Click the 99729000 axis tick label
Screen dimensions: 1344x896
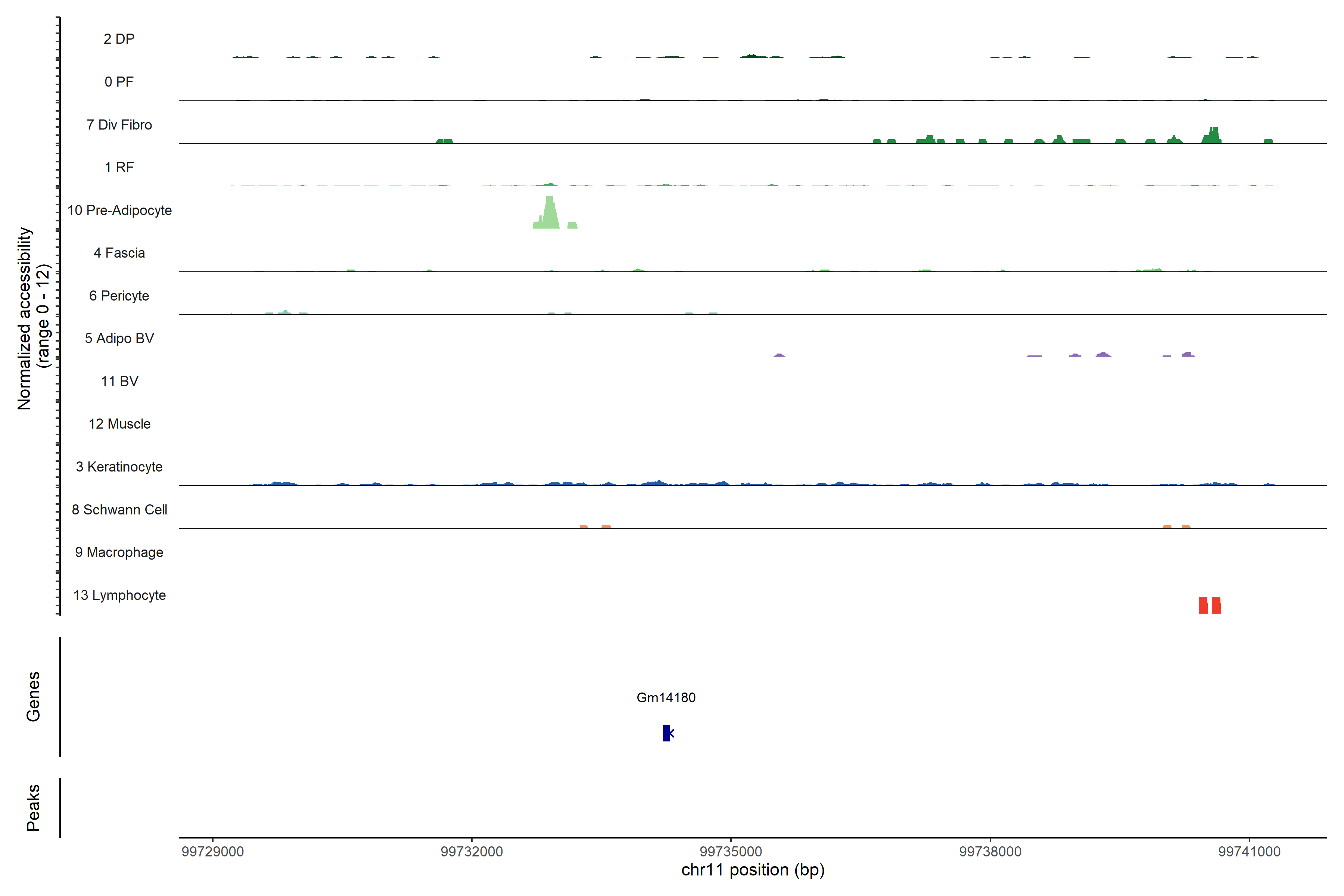point(212,852)
